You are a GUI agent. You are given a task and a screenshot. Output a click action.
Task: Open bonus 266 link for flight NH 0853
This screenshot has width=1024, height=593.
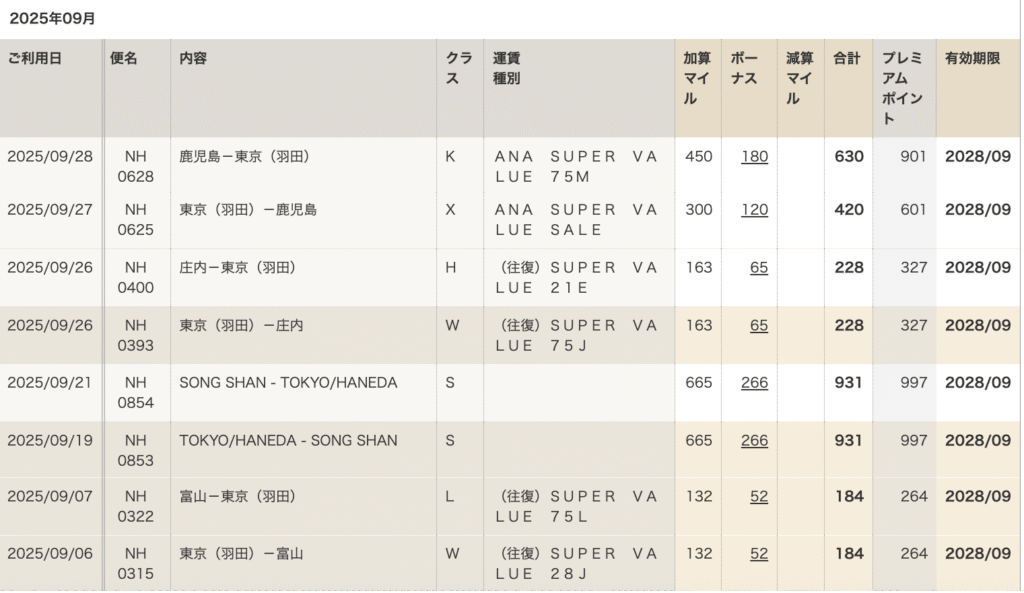tap(754, 441)
